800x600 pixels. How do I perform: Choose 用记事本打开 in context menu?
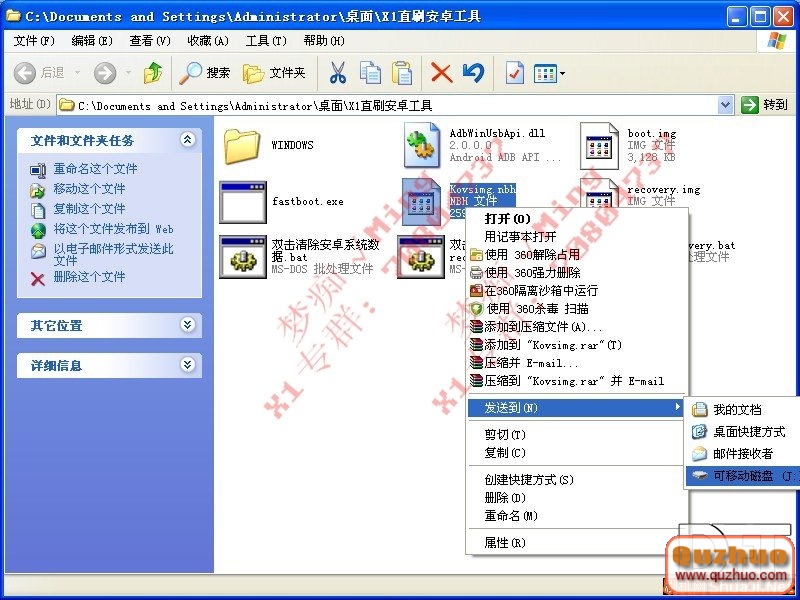[x=577, y=237]
